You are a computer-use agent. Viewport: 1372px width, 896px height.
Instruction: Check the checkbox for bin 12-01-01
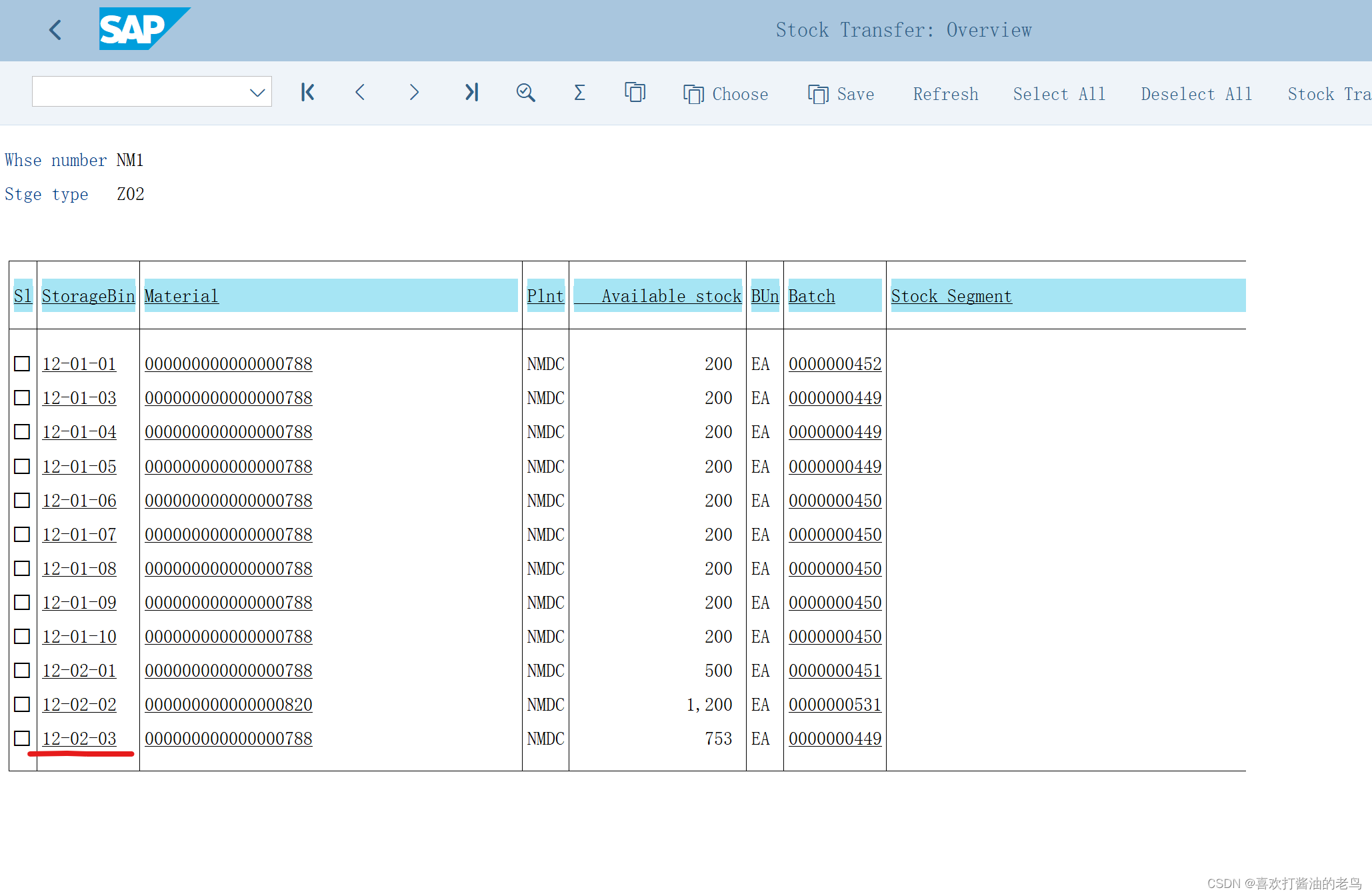tap(22, 363)
